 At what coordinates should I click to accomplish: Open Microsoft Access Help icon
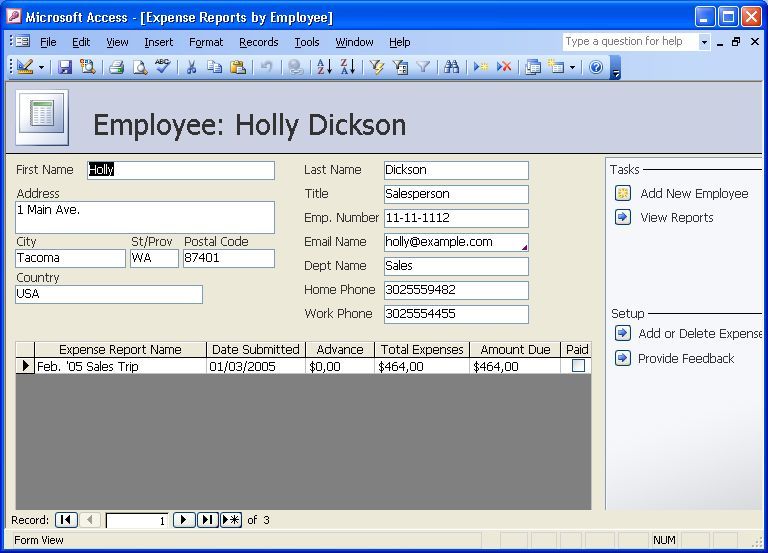pos(596,67)
